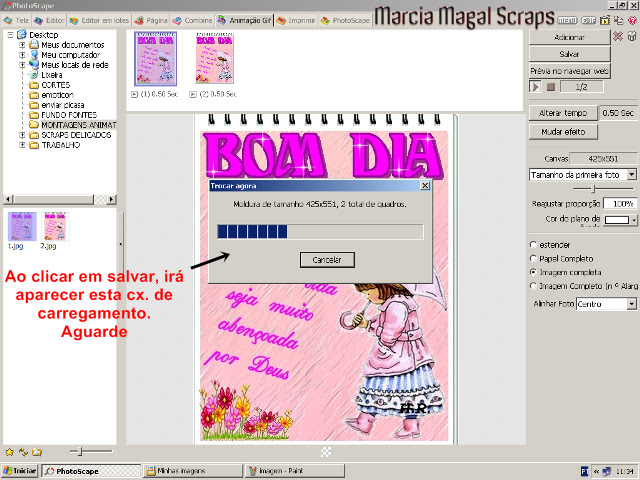The width and height of the screenshot is (640, 480).
Task: Select 1.jpg file thumbnail
Action: click(x=22, y=227)
